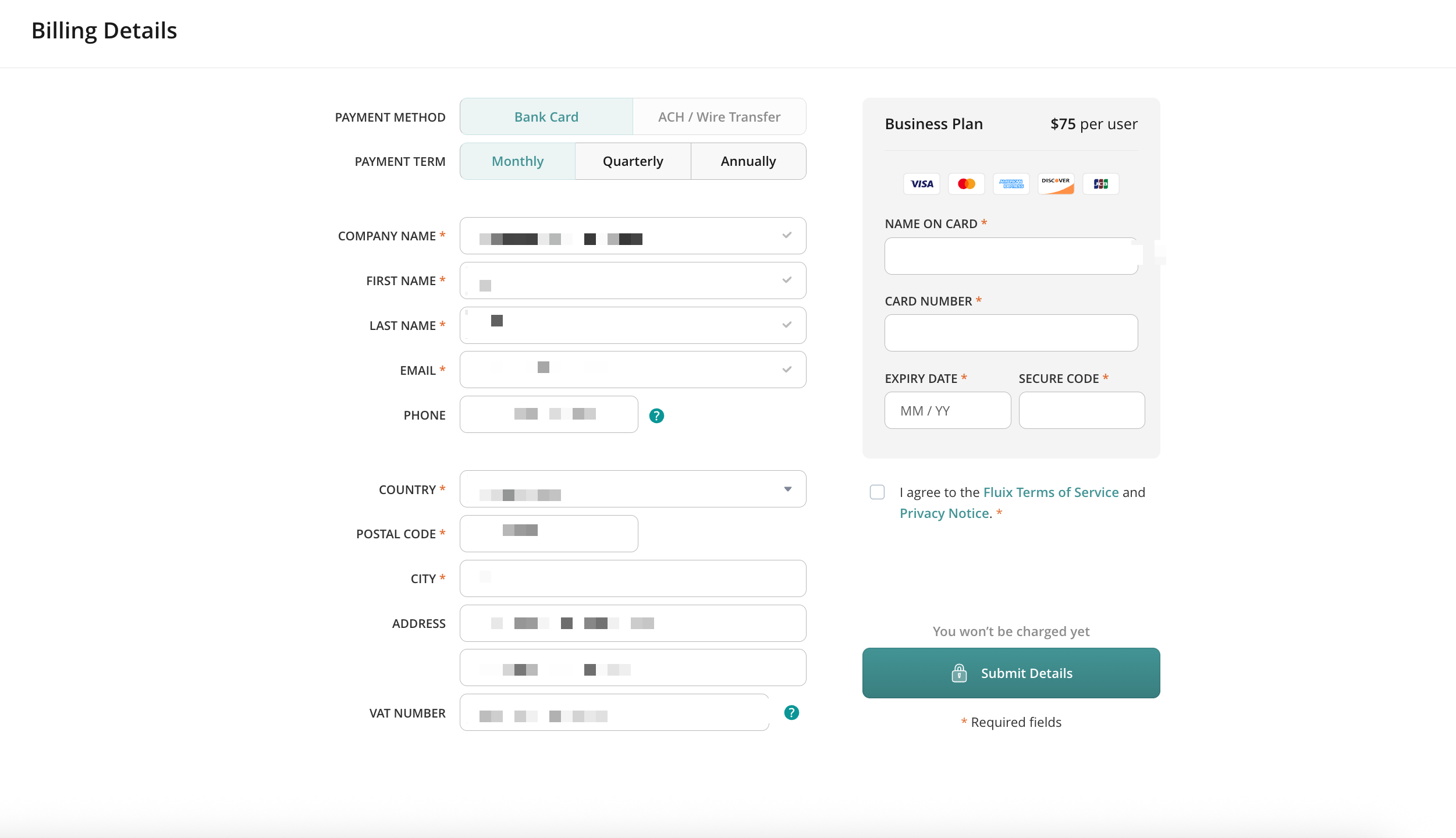Click the VAT number help icon
1456x838 pixels.
[791, 713]
